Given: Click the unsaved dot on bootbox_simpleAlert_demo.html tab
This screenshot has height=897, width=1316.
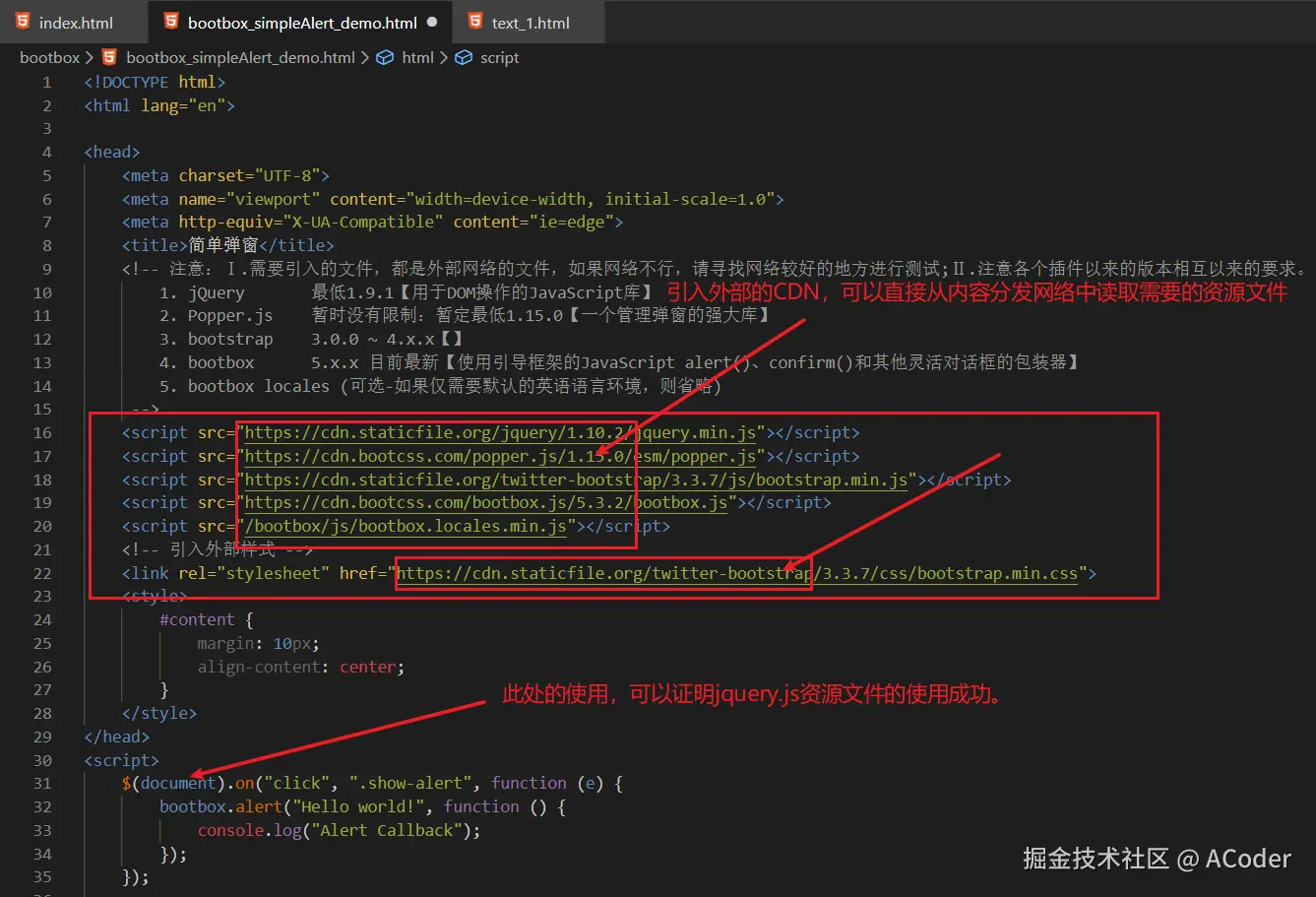Looking at the screenshot, I should [x=432, y=22].
